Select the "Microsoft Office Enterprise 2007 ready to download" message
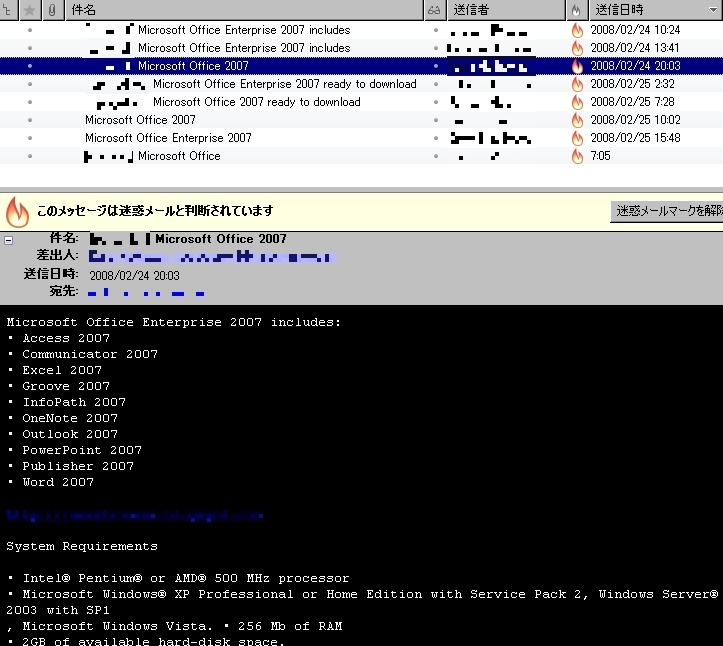The height and width of the screenshot is (646, 723). pyautogui.click(x=284, y=84)
